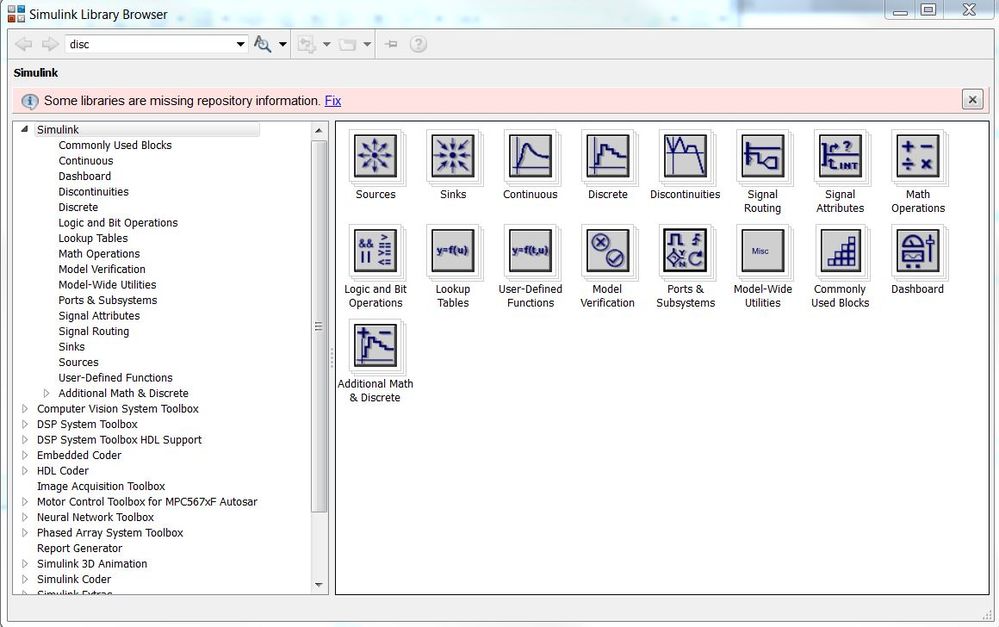Open the Discrete block library icon
The height and width of the screenshot is (627, 999).
pyautogui.click(x=608, y=155)
